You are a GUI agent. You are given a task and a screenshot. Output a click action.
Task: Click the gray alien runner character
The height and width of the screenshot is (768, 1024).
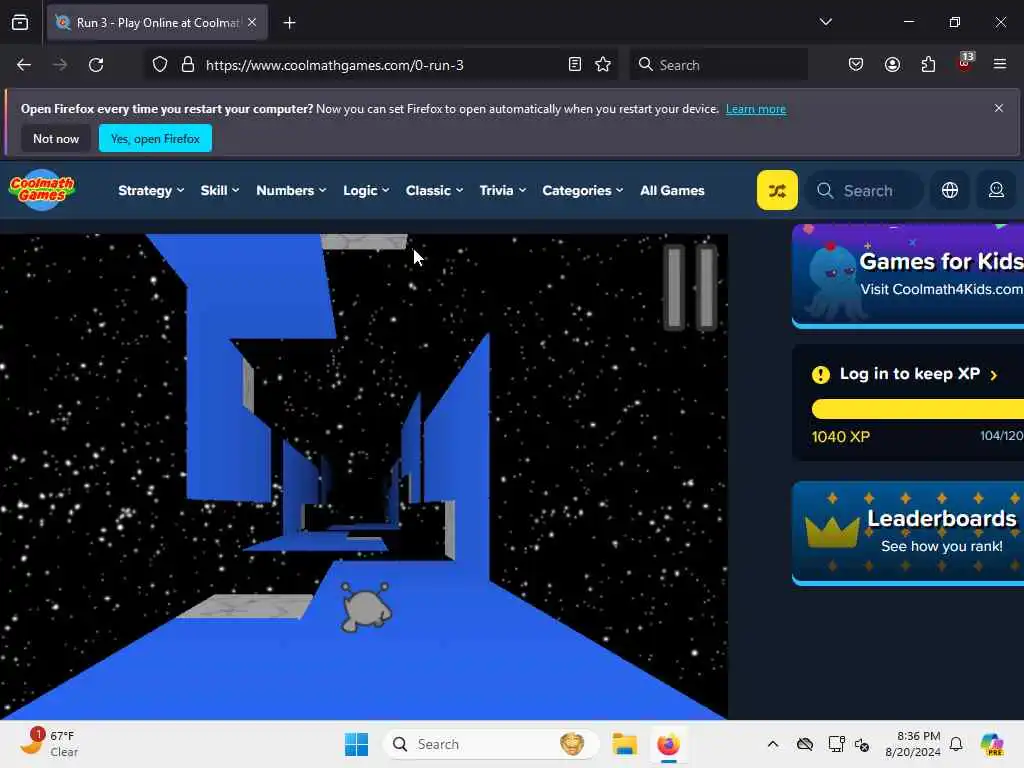[366, 607]
